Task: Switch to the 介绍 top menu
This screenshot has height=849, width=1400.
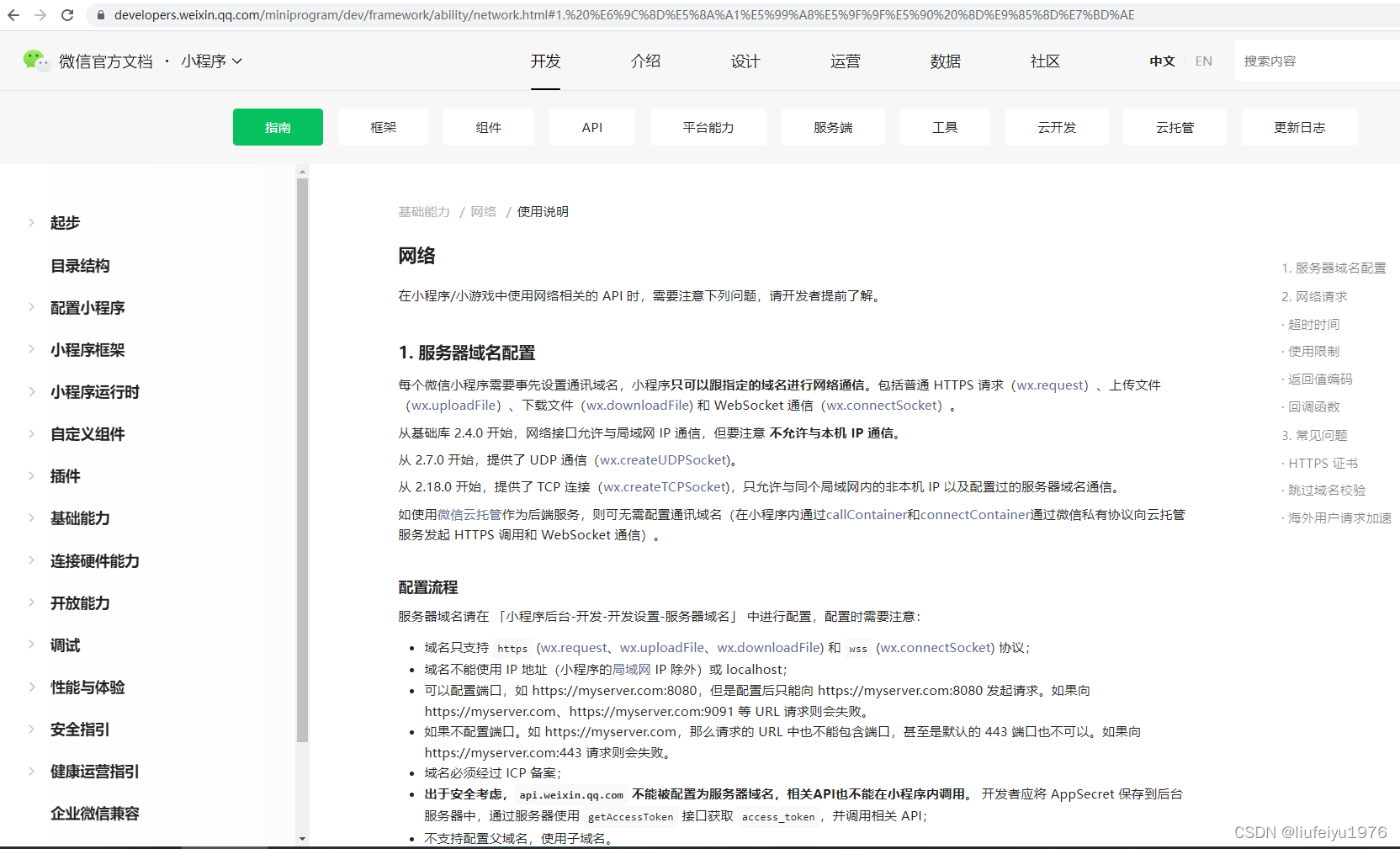Action: click(x=645, y=61)
